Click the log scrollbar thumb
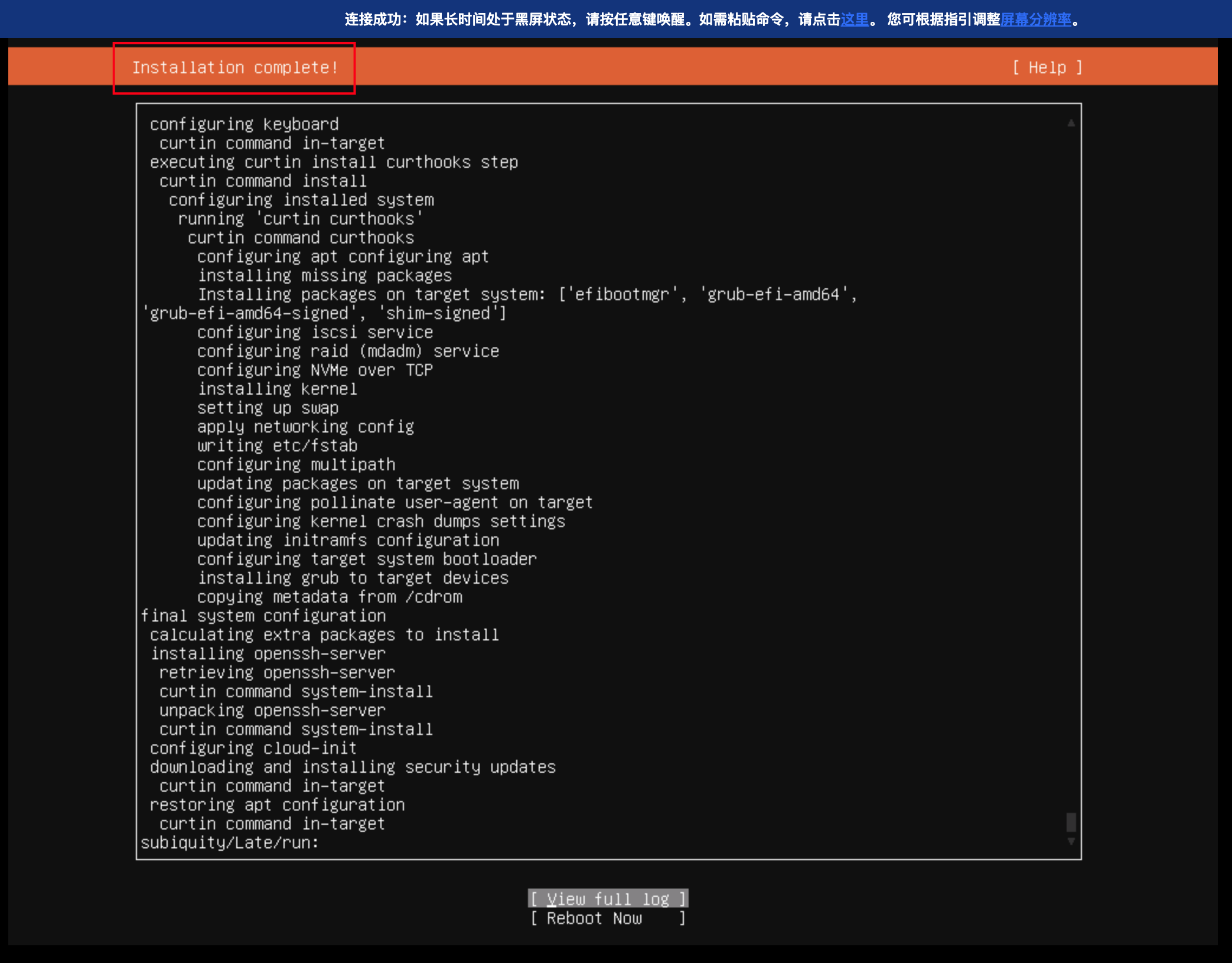This screenshot has width=1232, height=963. pyautogui.click(x=1070, y=822)
